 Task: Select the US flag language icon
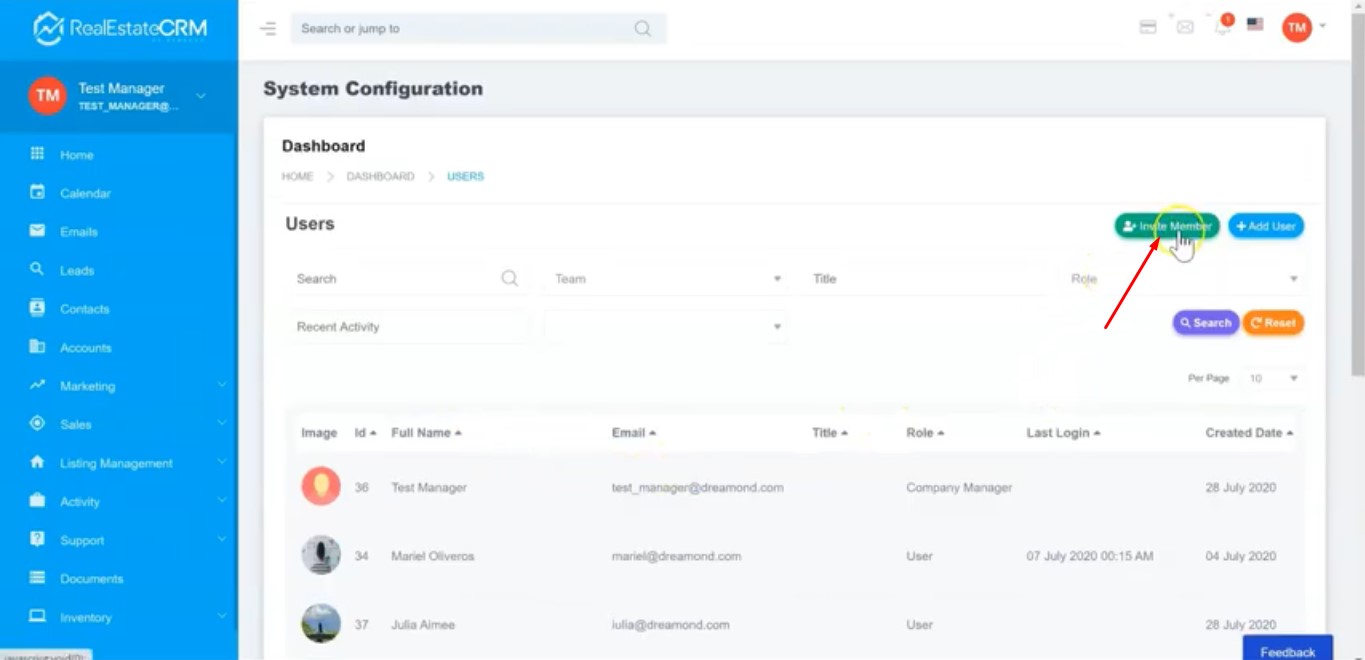[x=1255, y=25]
